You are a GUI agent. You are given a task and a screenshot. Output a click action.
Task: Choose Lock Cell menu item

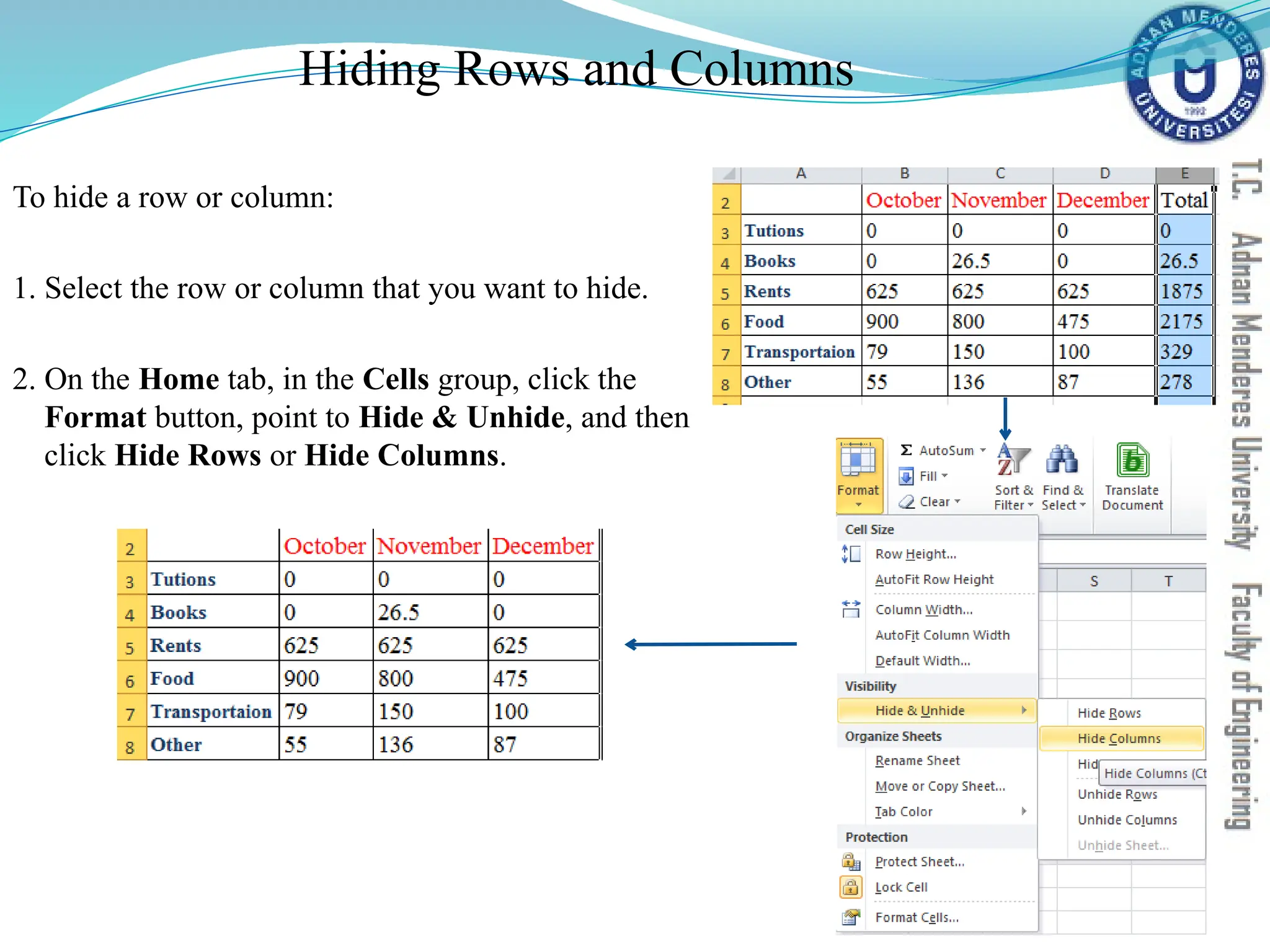pos(937,887)
